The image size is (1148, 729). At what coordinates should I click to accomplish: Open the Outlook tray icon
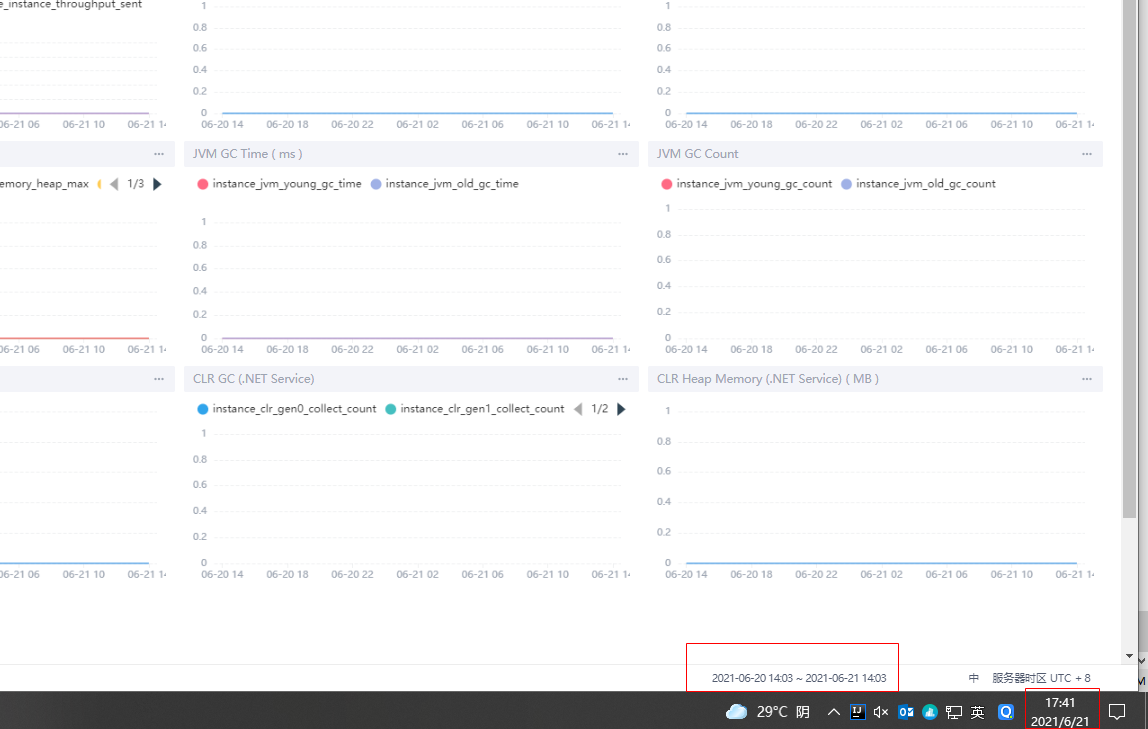click(906, 711)
